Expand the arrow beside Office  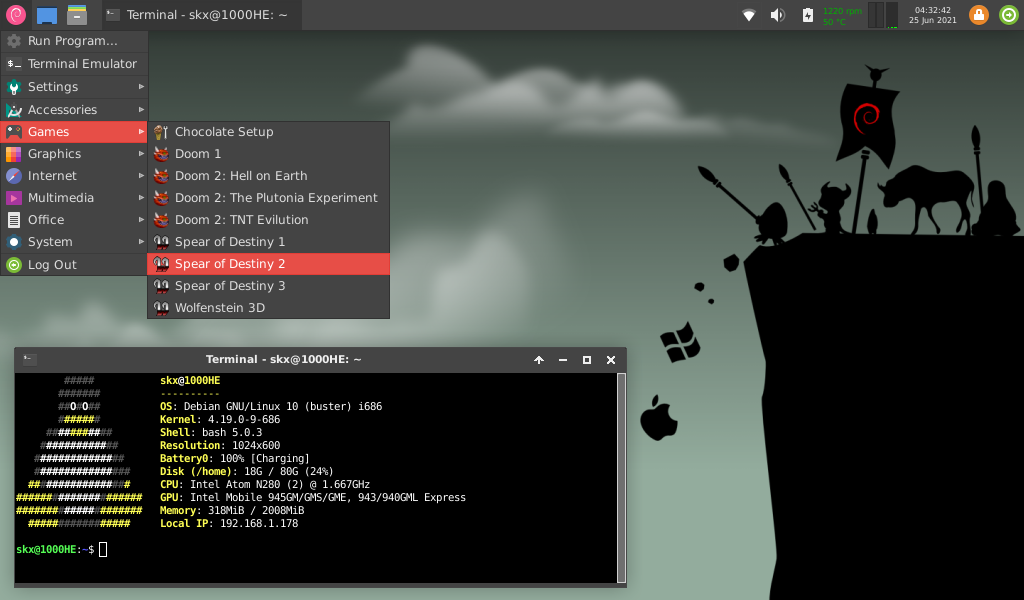[141, 219]
